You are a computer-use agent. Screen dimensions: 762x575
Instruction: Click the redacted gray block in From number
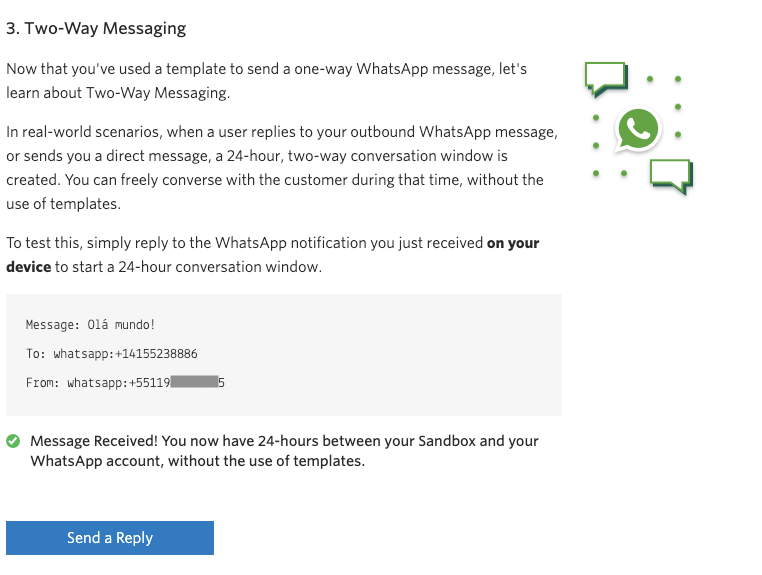[x=194, y=382]
